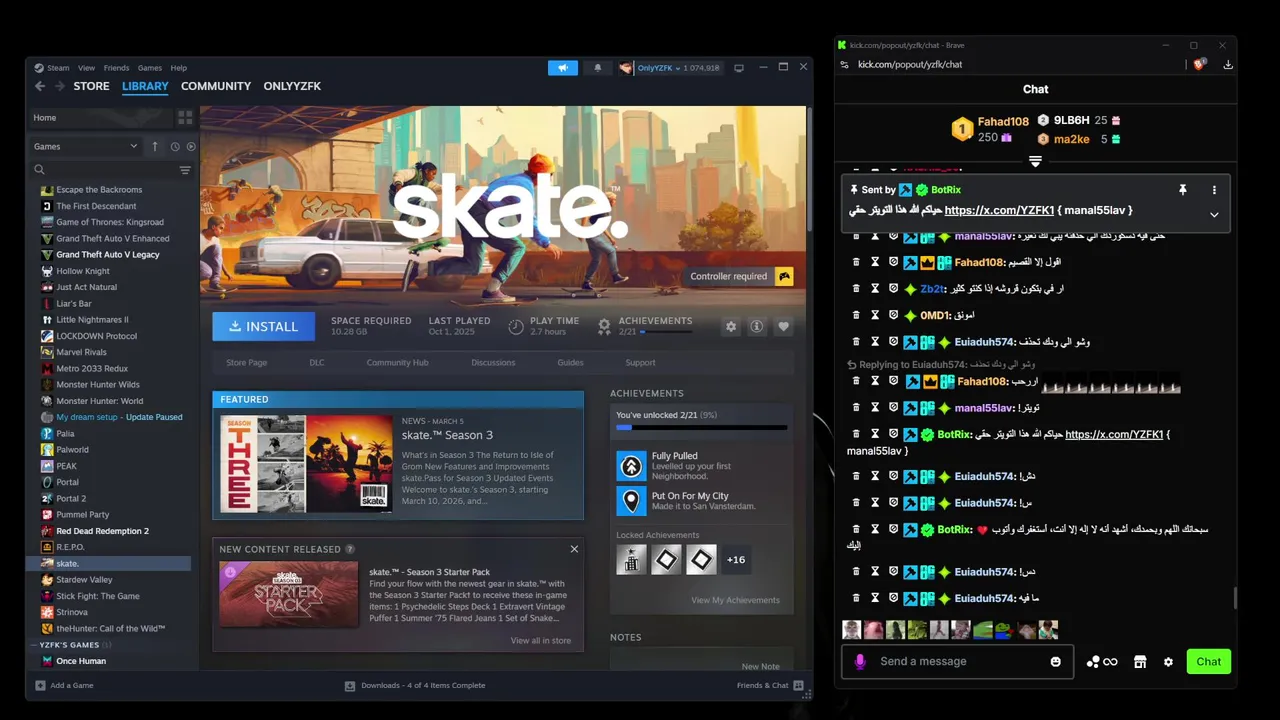Install skate. with the INSTALL button
Viewport: 1280px width, 720px height.
[264, 327]
